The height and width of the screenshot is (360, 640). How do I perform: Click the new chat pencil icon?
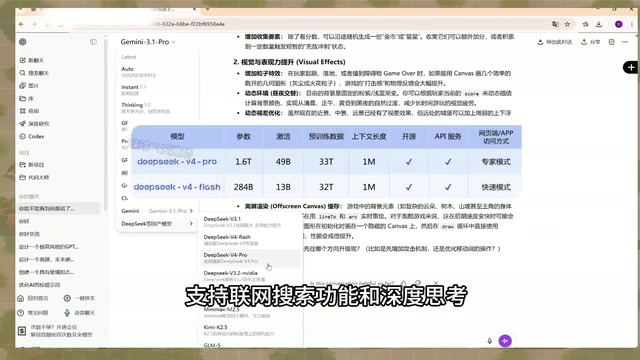[22, 60]
